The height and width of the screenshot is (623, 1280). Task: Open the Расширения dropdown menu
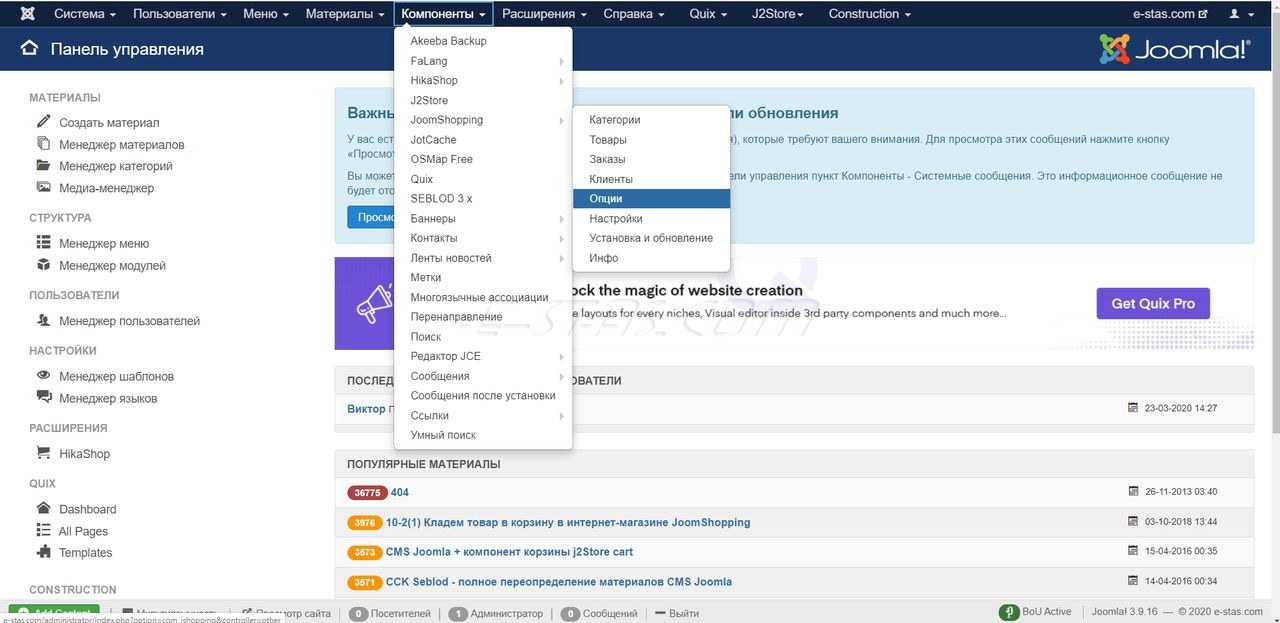(x=544, y=14)
